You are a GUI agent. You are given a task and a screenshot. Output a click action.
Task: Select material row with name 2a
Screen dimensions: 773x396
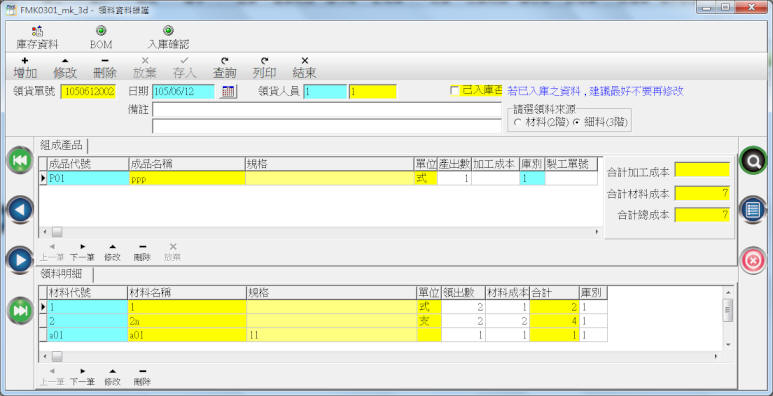(x=322, y=321)
